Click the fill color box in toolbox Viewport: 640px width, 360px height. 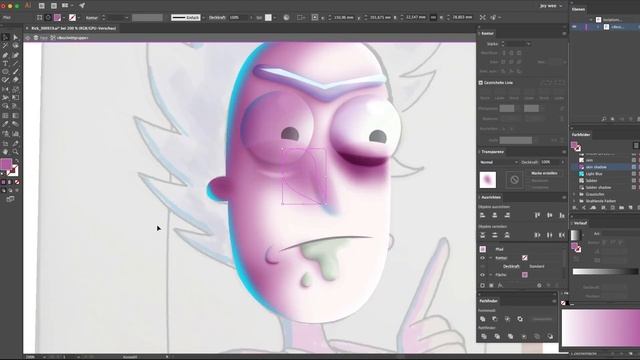click(x=6, y=164)
